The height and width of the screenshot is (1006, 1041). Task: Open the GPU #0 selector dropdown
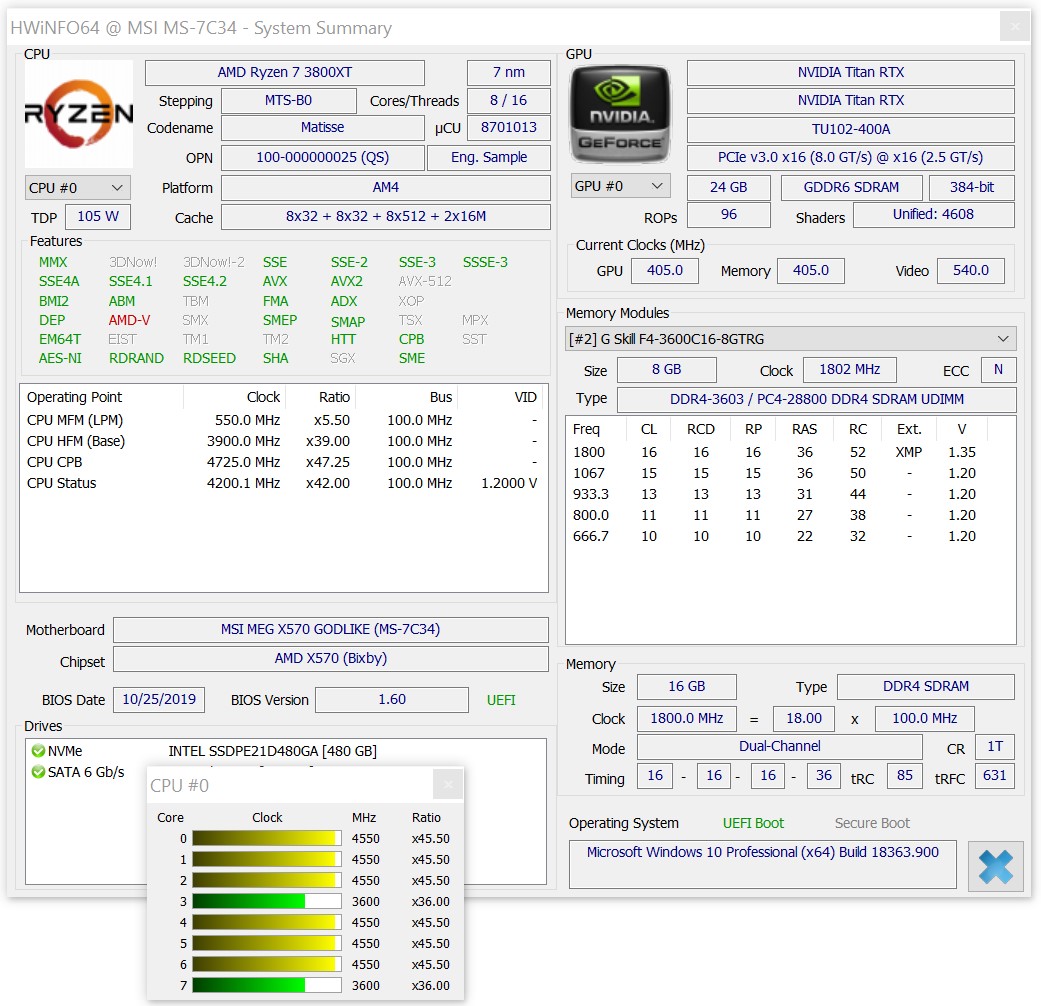620,186
